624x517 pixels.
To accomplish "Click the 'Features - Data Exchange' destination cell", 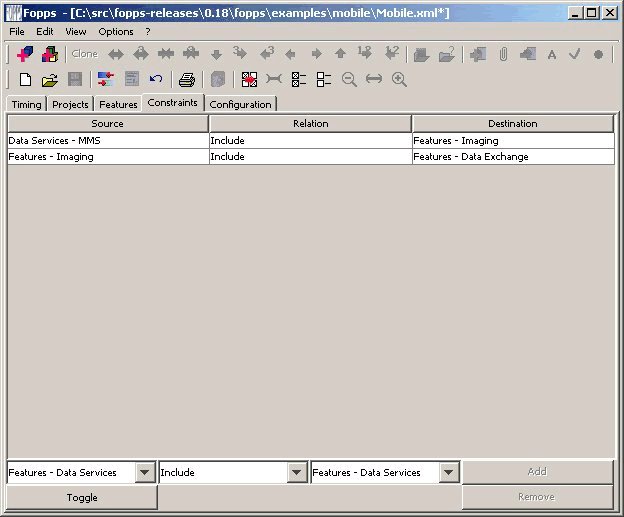I will pos(513,157).
